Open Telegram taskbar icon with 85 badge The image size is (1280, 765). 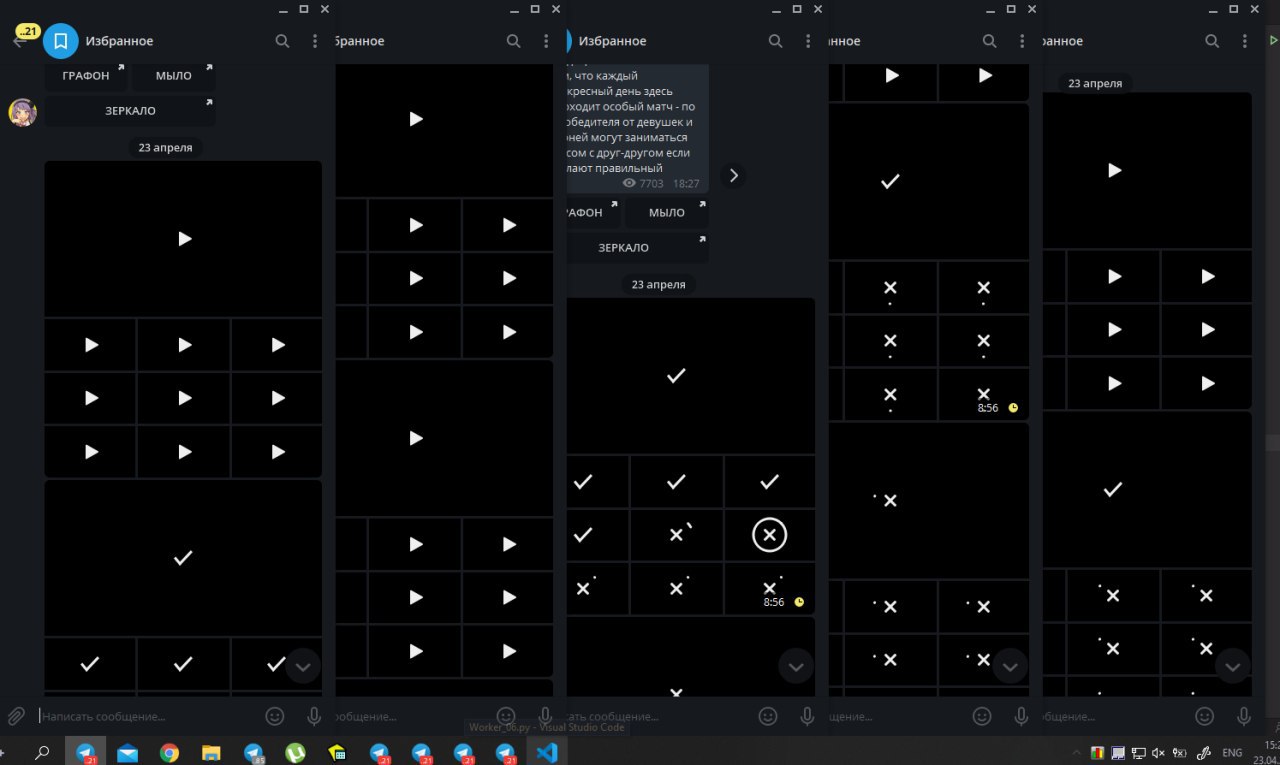(x=253, y=753)
